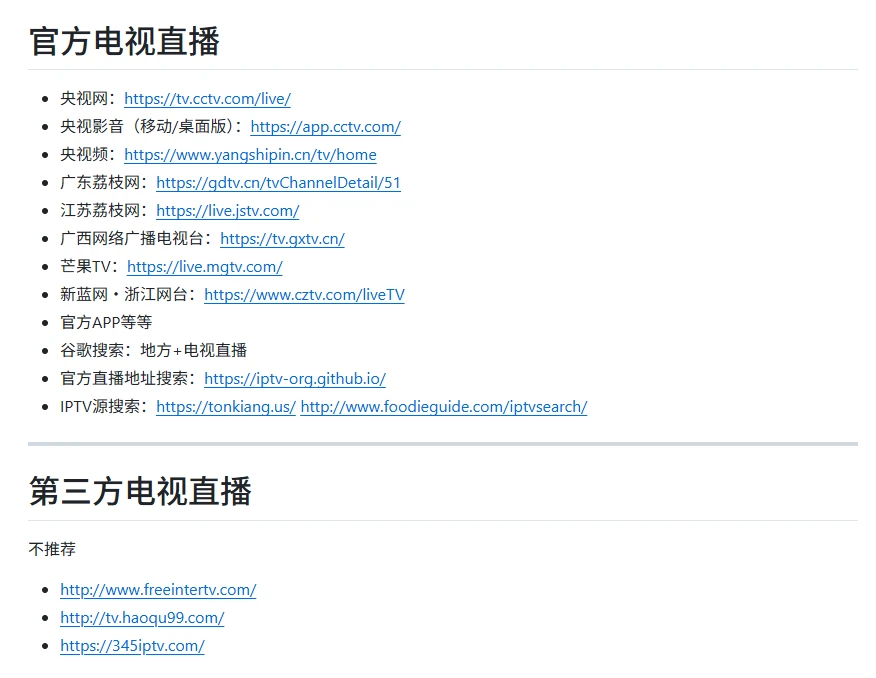Click the 345iptv.com link

coord(132,646)
